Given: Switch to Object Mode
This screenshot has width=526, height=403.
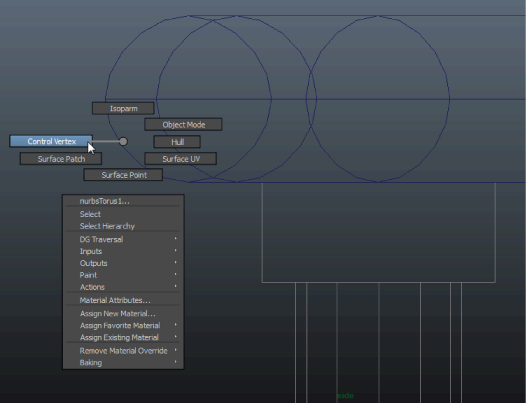Looking at the screenshot, I should tap(183, 124).
